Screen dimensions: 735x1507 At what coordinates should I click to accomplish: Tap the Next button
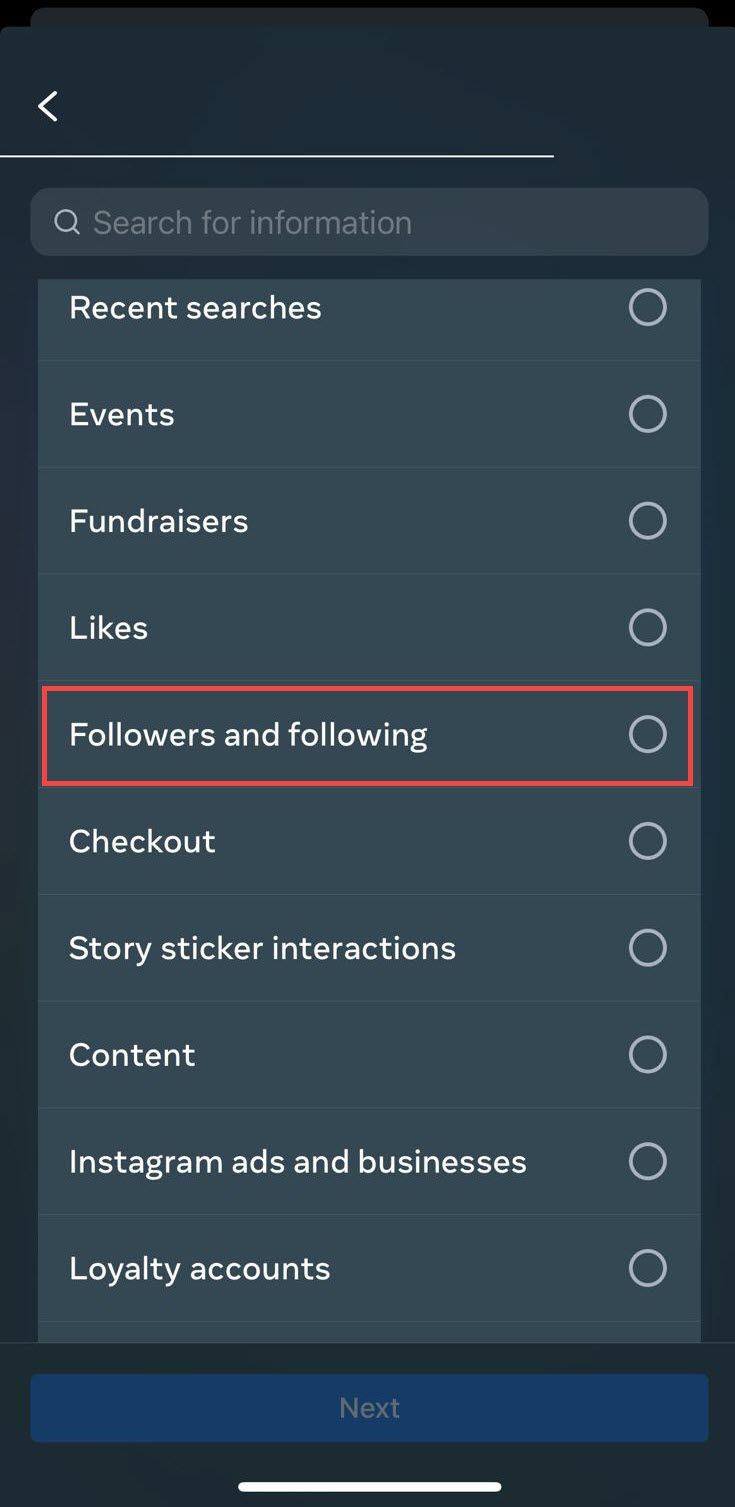[x=368, y=1407]
